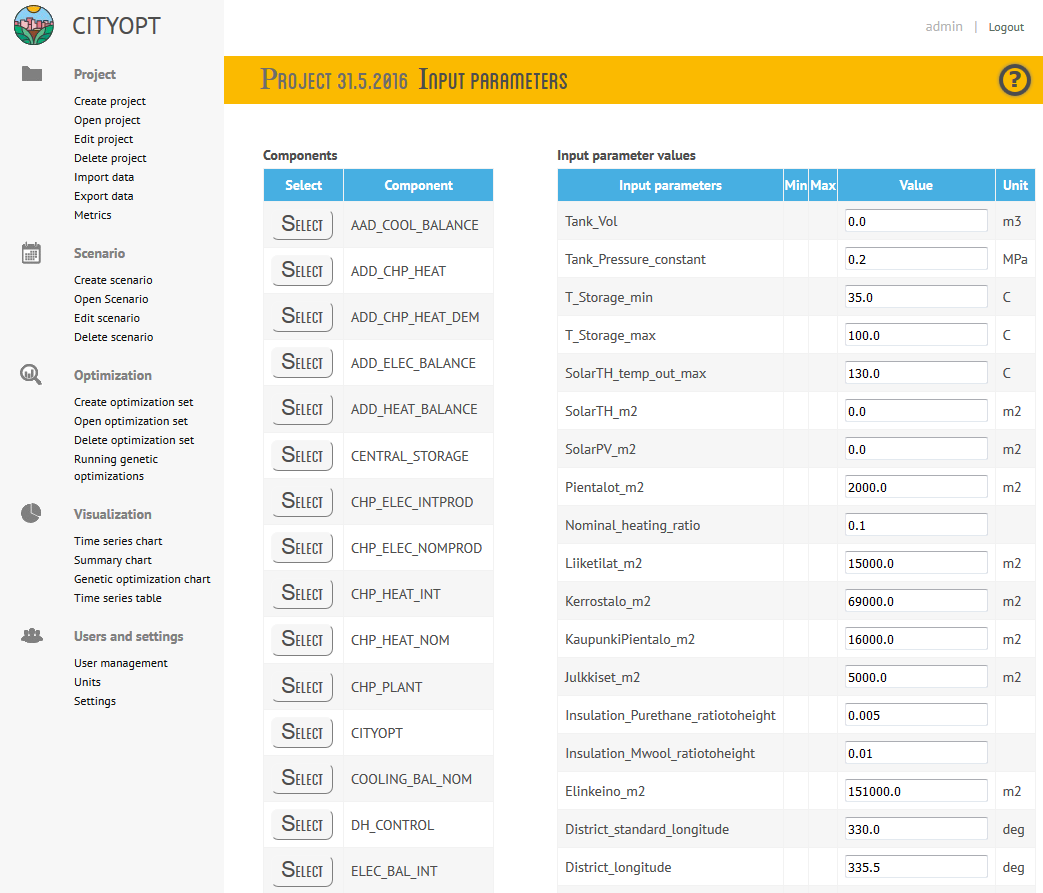Log out of the admin account
The width and height of the screenshot is (1043, 893).
click(x=1006, y=27)
